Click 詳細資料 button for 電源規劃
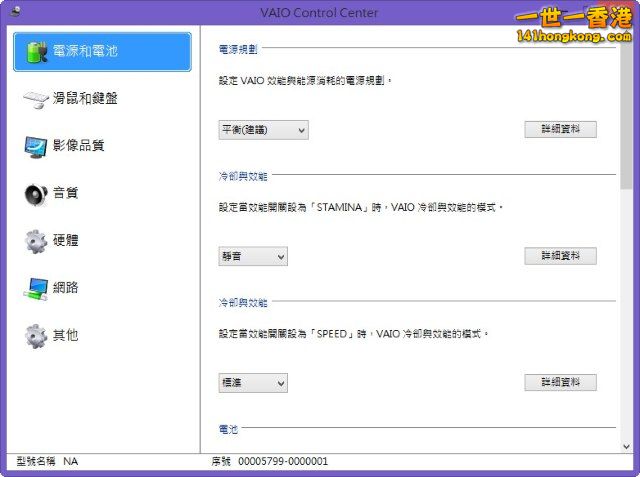Screen dimensions: 640x477 [560, 130]
